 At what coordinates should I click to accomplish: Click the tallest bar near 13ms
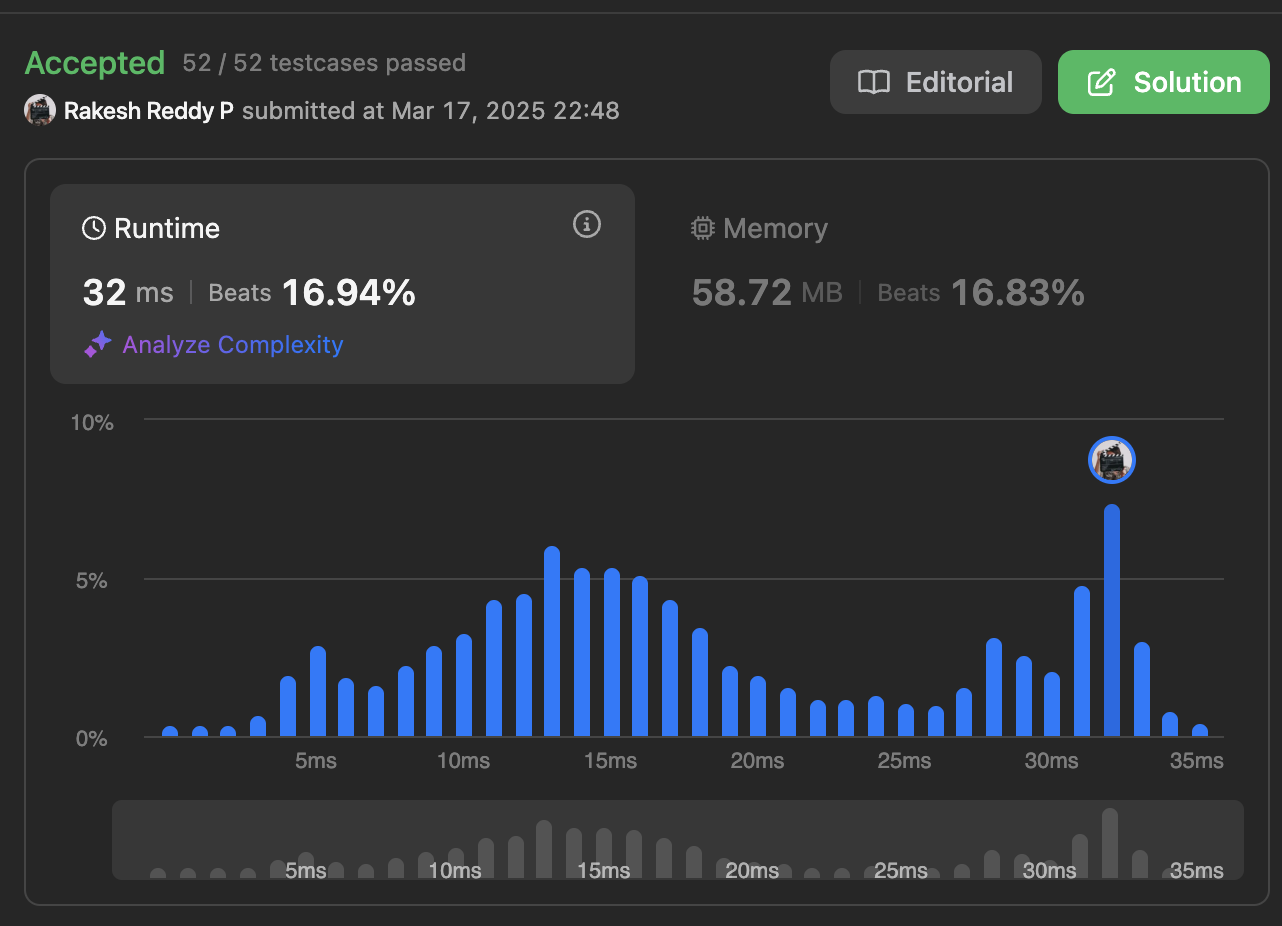tap(552, 642)
